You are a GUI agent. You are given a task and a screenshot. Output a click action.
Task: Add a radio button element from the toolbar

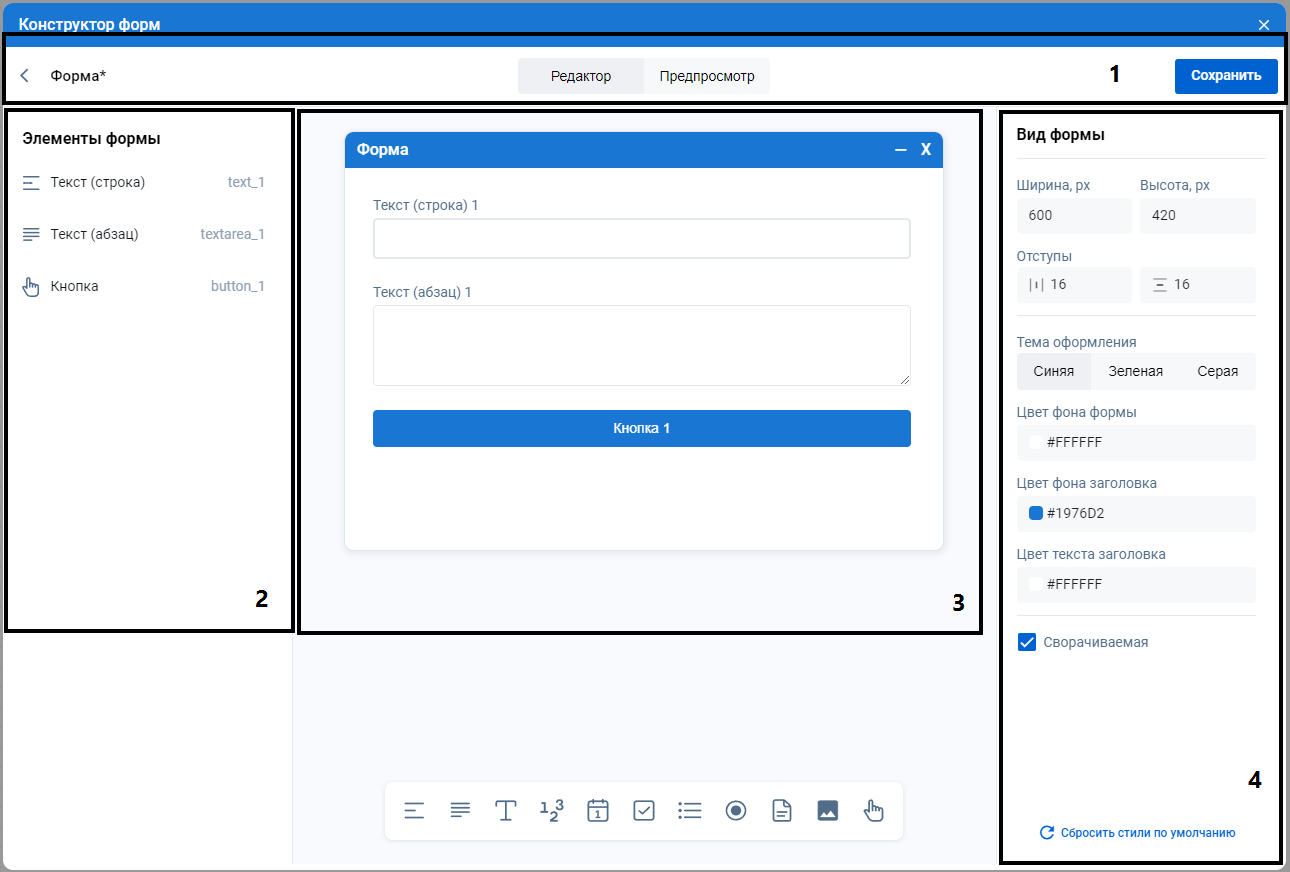pyautogui.click(x=736, y=810)
